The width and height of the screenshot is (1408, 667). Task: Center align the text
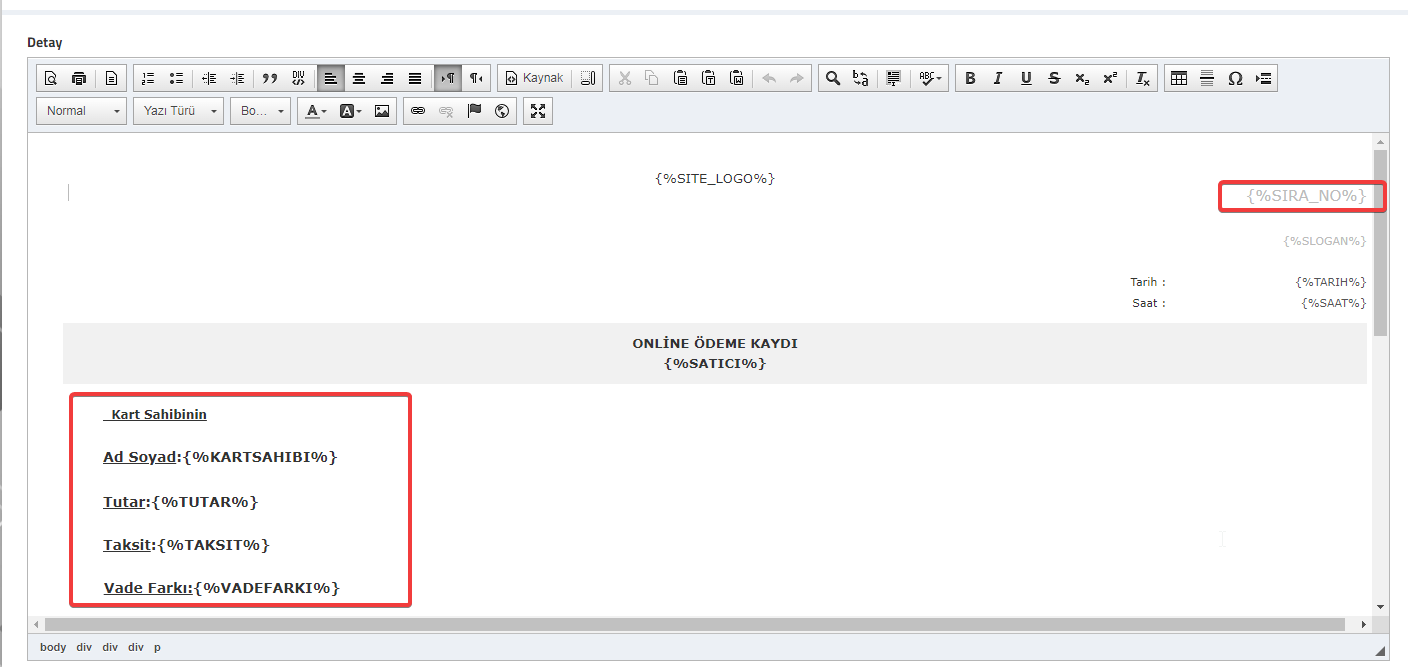[x=359, y=78]
